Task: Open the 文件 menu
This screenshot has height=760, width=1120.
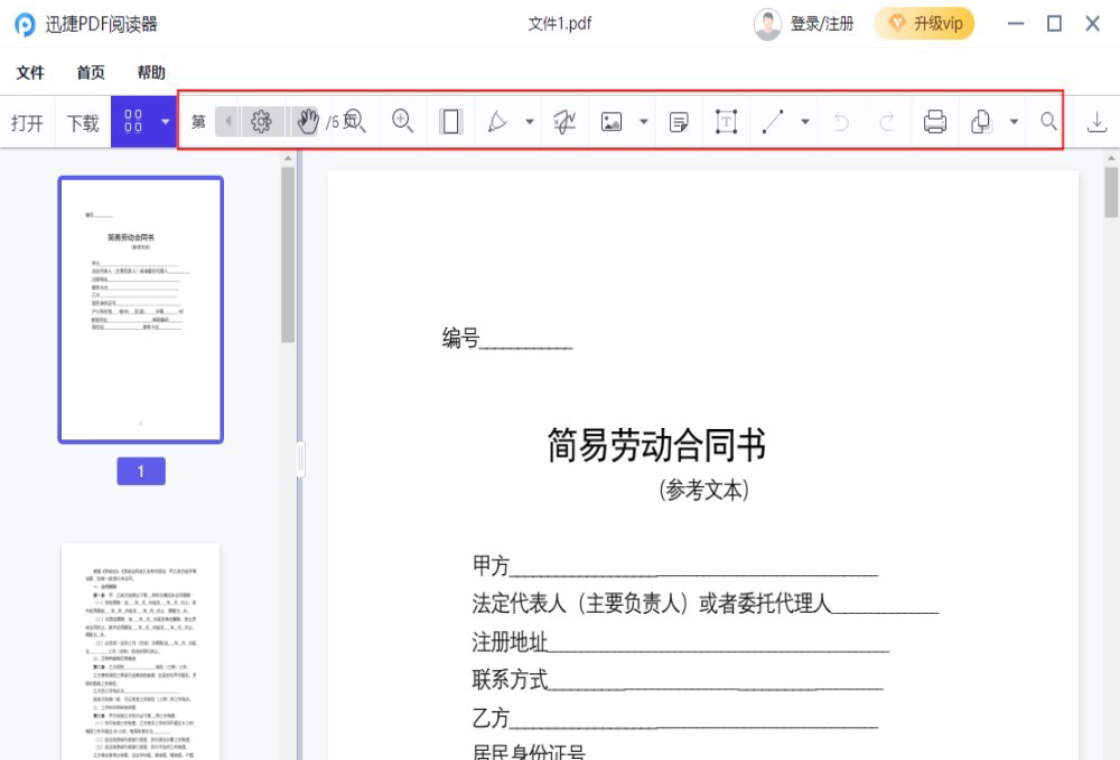Action: point(30,71)
